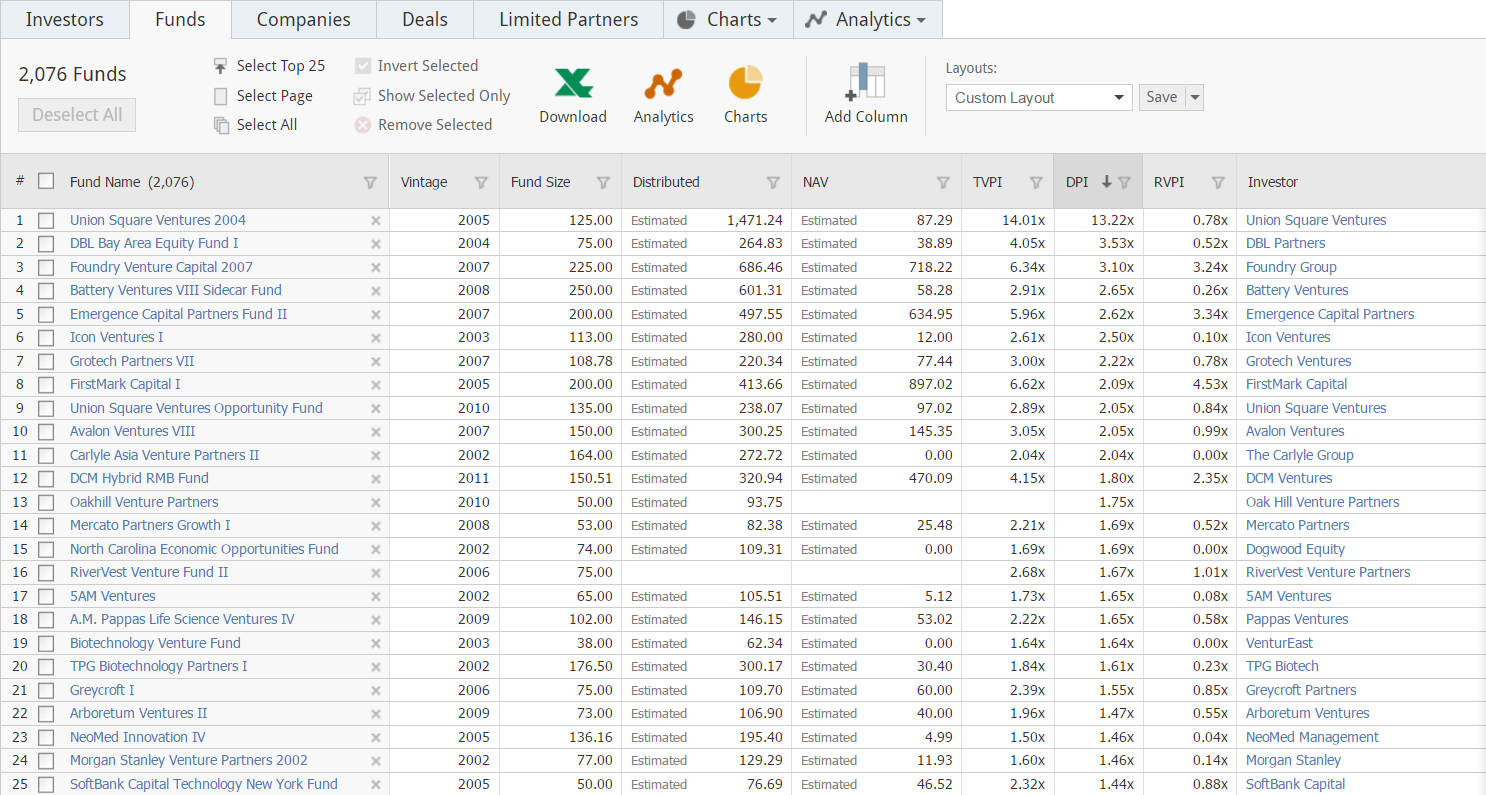
Task: Open Carlyle Asia Venture Partners II link
Action: point(164,455)
